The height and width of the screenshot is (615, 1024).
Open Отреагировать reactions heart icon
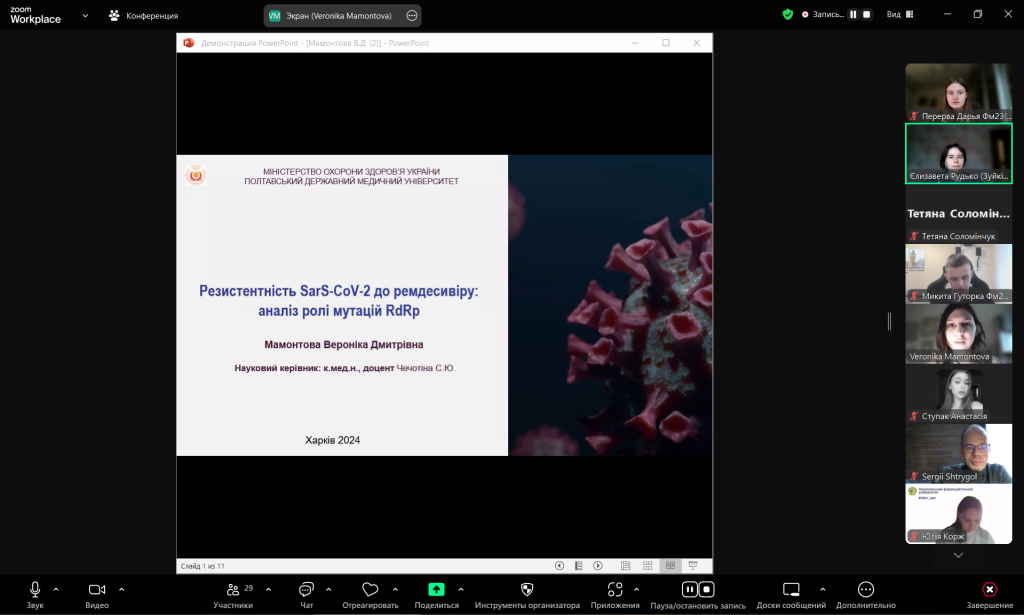tap(370, 590)
